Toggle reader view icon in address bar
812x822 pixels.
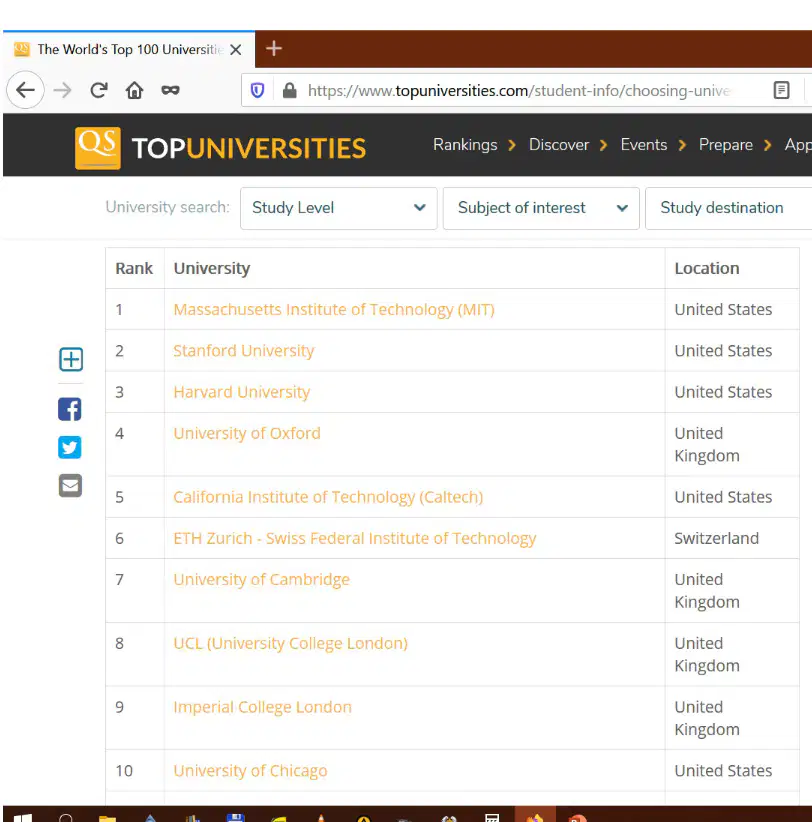(781, 90)
